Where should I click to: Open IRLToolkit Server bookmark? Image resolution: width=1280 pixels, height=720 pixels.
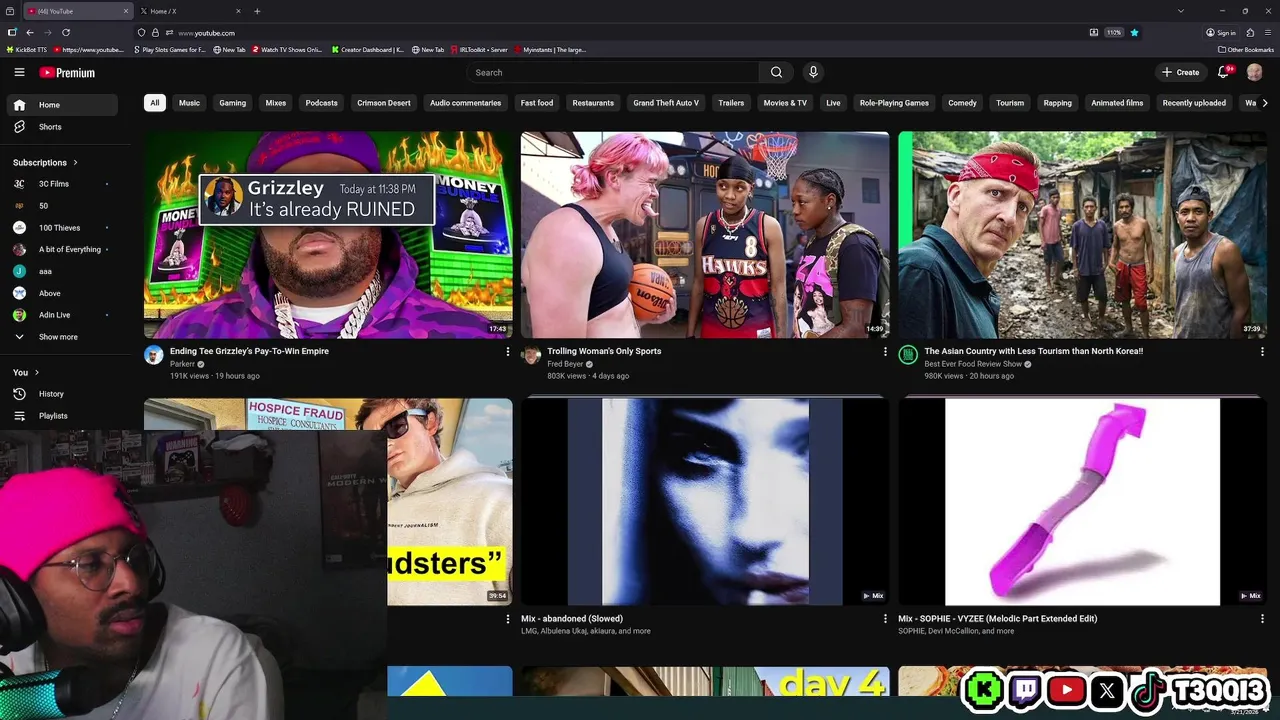(x=479, y=49)
